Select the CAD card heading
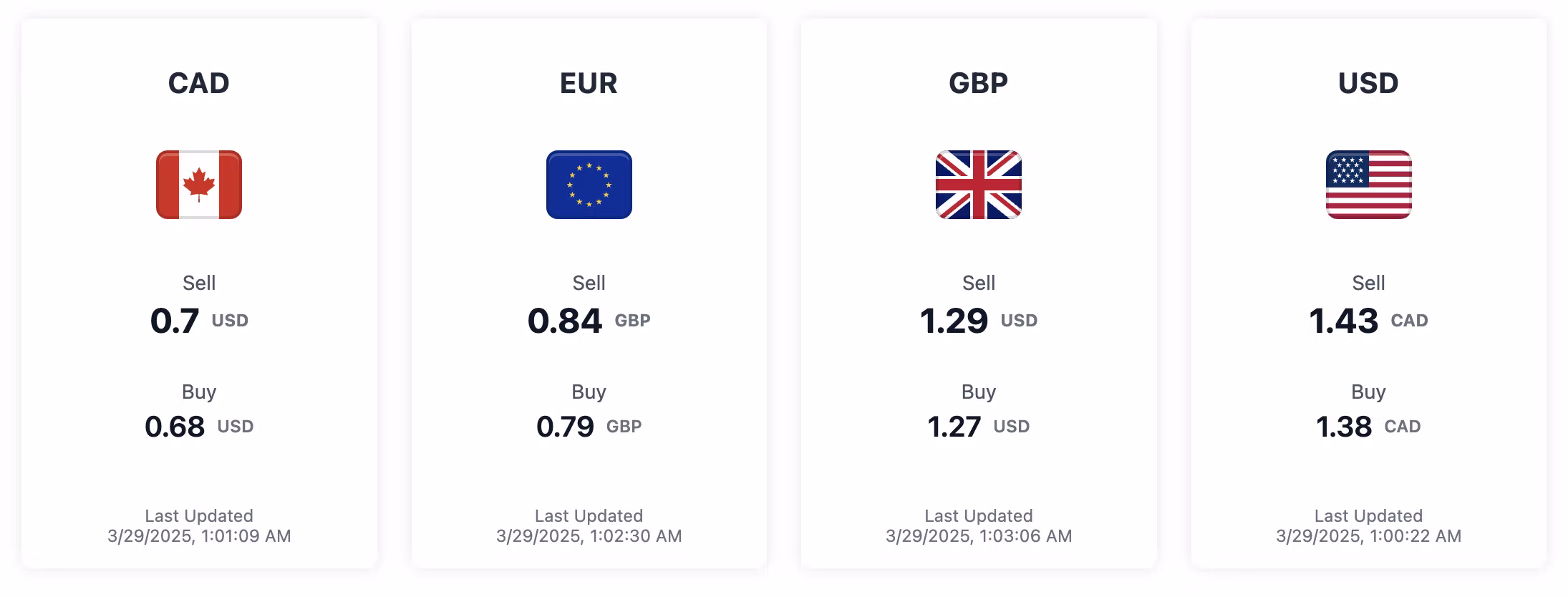The width and height of the screenshot is (1568, 597). (199, 83)
